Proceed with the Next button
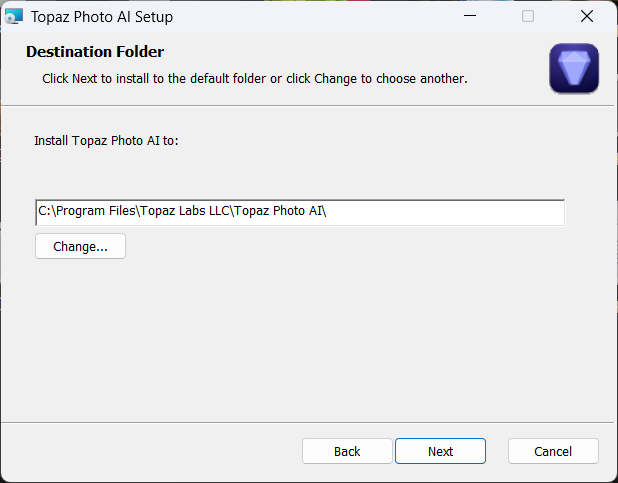 440,451
